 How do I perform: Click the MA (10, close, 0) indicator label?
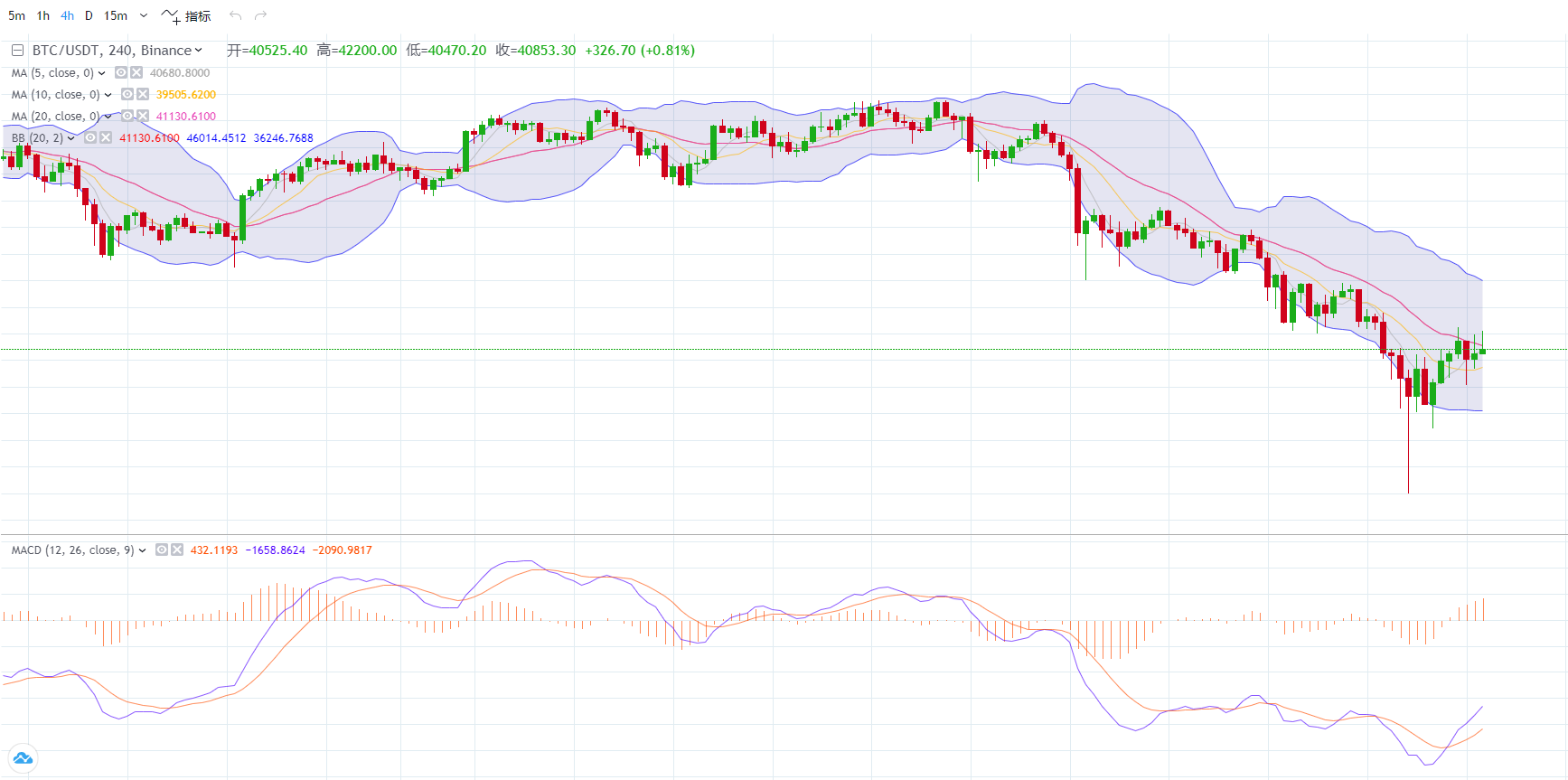(56, 95)
